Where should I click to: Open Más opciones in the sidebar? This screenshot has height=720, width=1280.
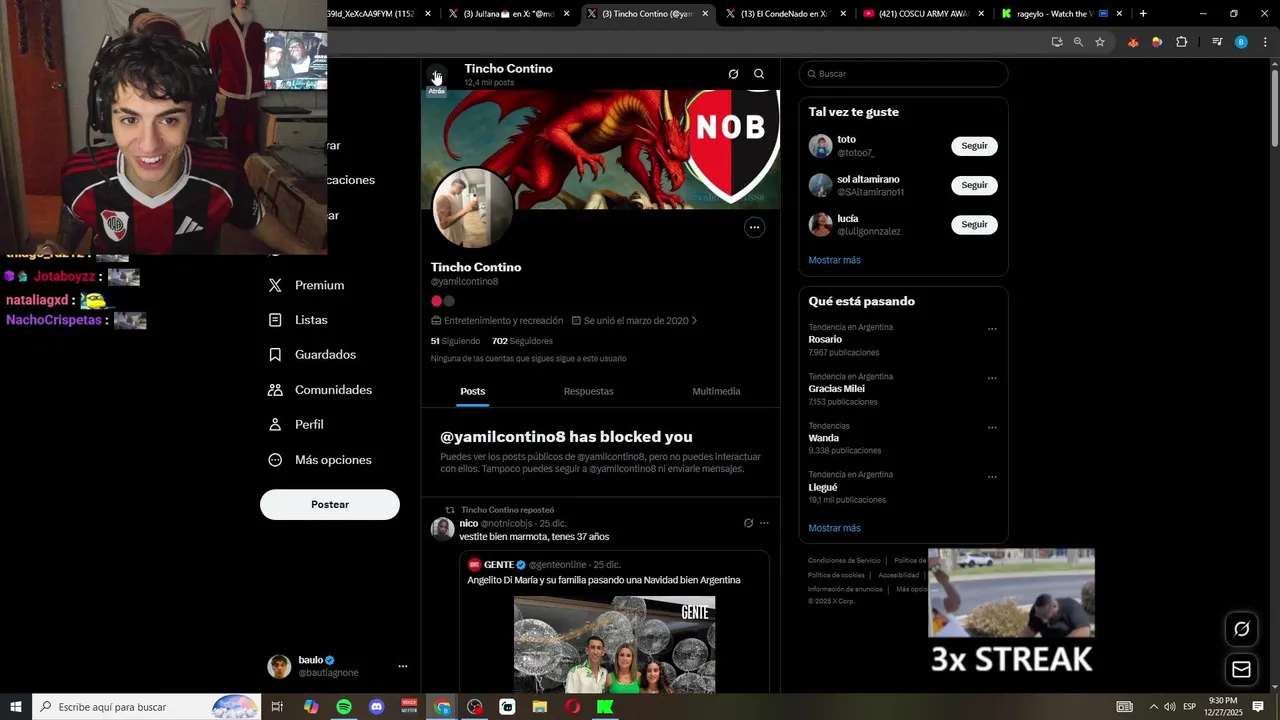tap(320, 460)
